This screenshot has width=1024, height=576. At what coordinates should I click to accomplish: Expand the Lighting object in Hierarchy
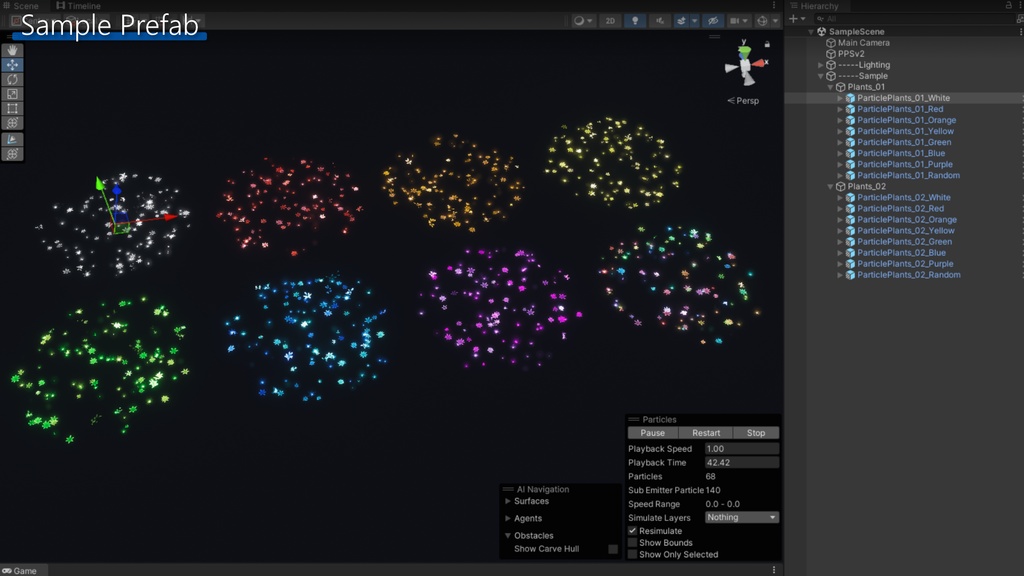tap(821, 65)
